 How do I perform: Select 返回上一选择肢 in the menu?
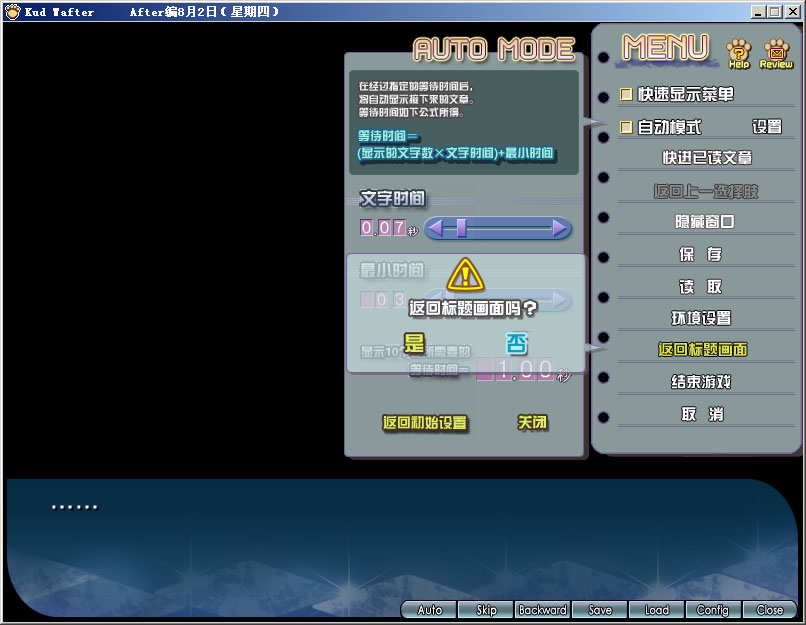706,191
